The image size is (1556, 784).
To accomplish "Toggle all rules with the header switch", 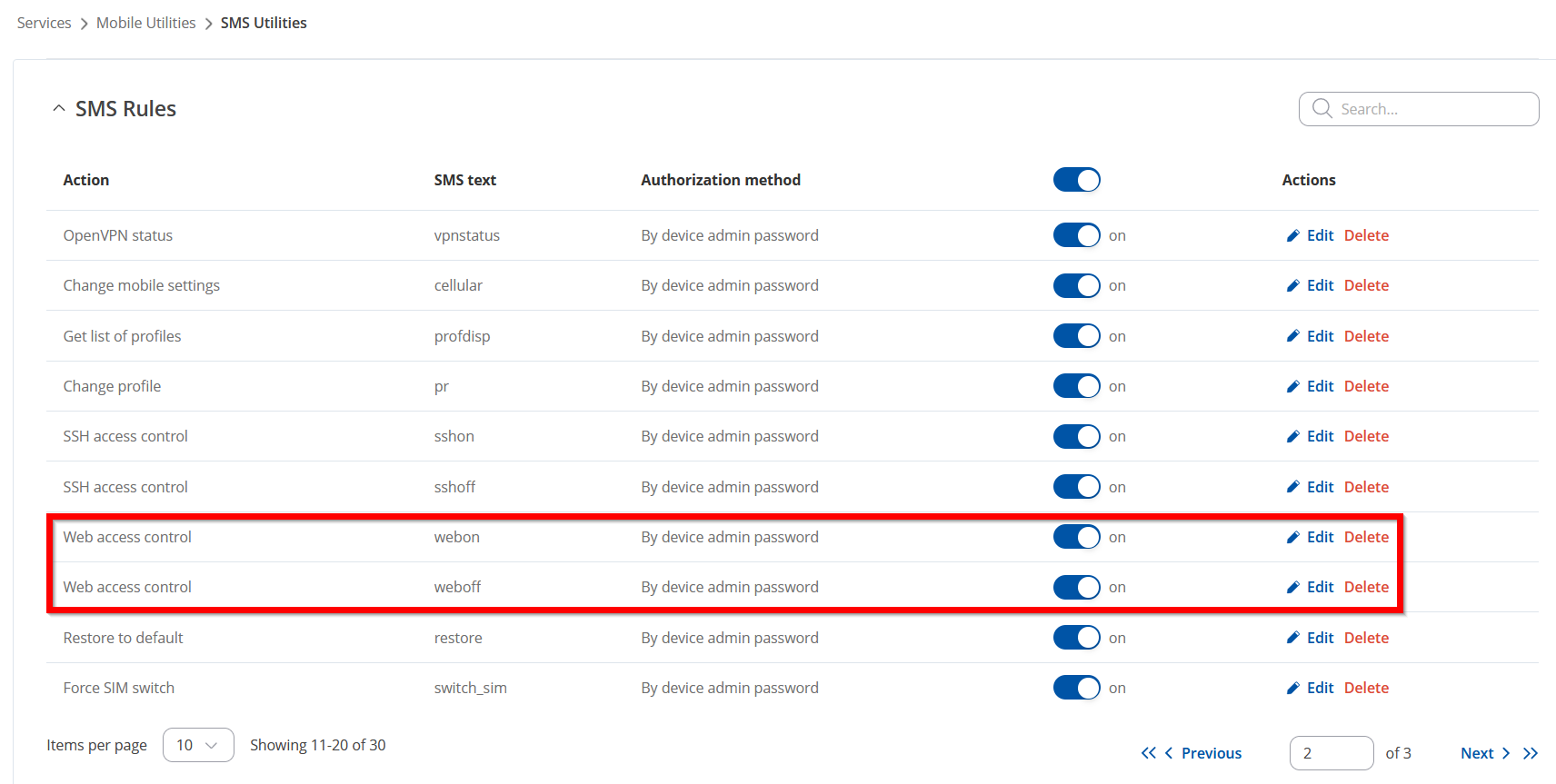I will click(x=1077, y=180).
